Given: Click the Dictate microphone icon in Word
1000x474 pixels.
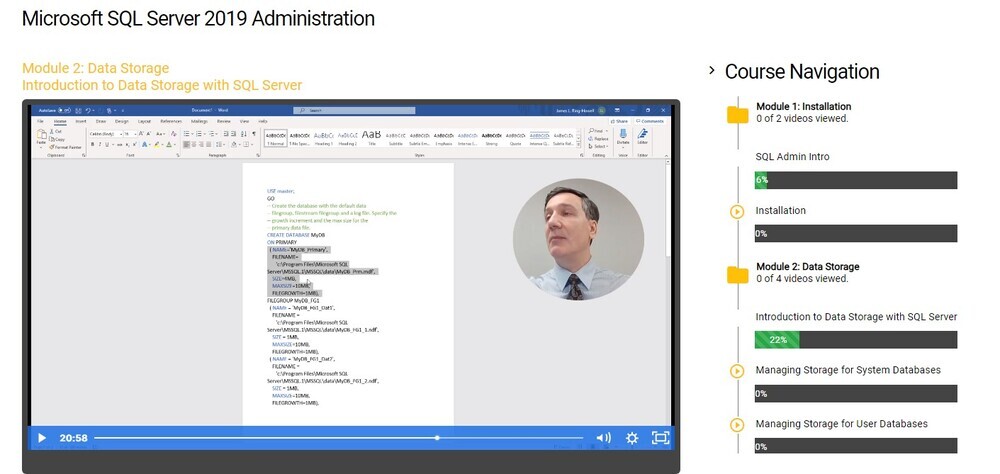Looking at the screenshot, I should [x=623, y=133].
